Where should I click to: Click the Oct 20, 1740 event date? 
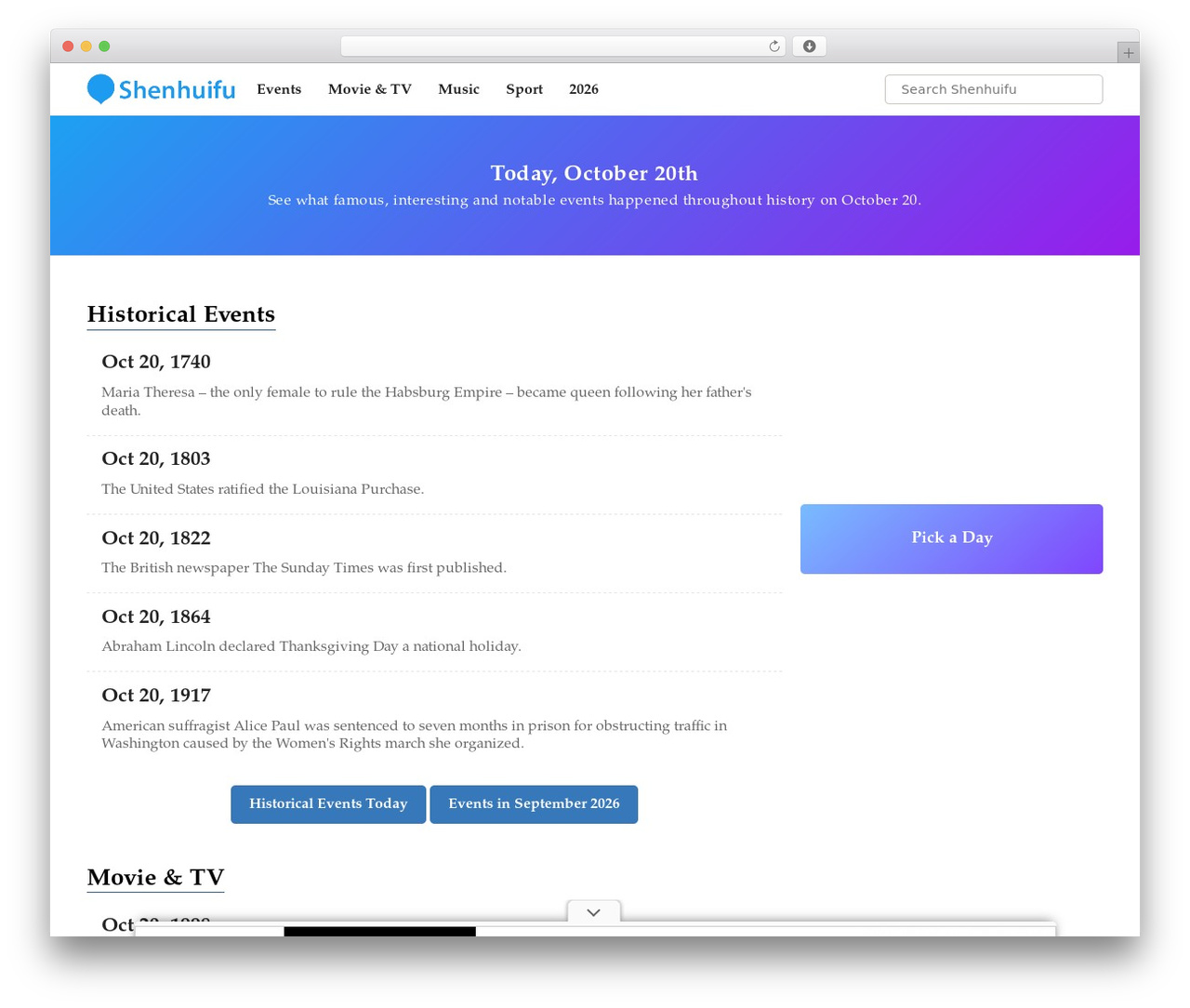click(x=156, y=362)
